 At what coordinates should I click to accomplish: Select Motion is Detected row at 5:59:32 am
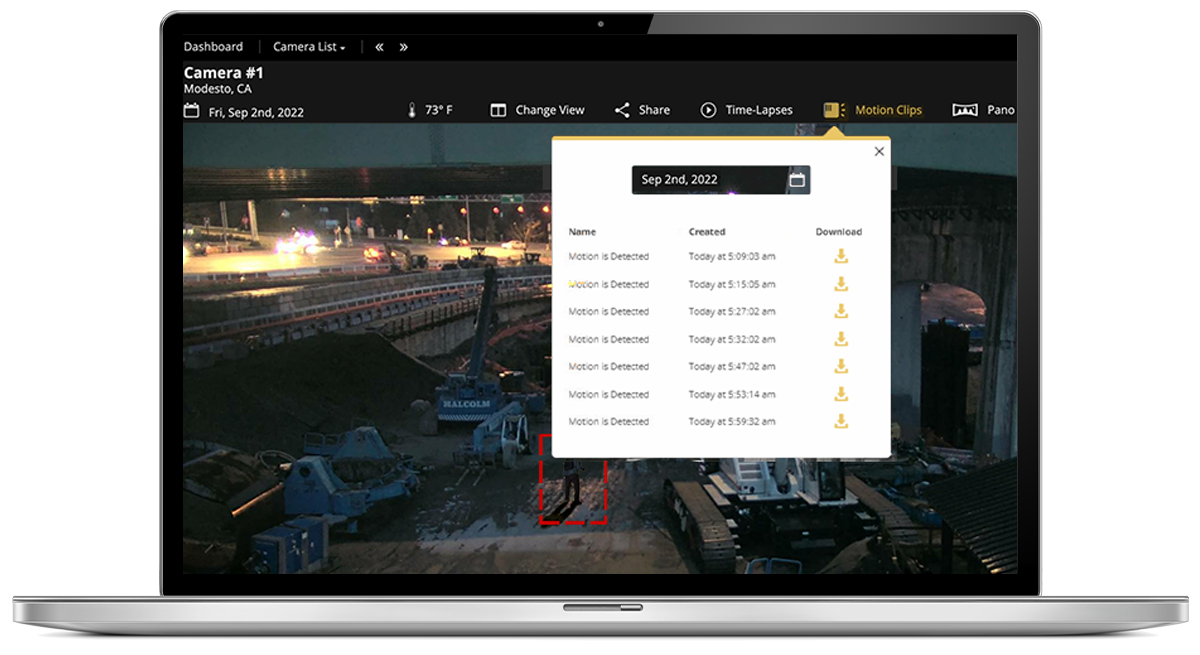click(x=609, y=422)
